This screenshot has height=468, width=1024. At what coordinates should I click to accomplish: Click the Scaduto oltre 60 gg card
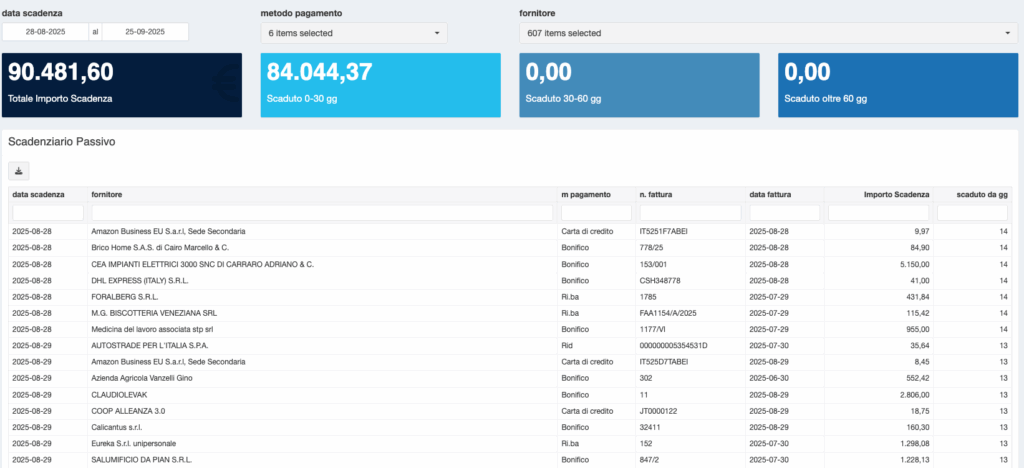pos(898,85)
